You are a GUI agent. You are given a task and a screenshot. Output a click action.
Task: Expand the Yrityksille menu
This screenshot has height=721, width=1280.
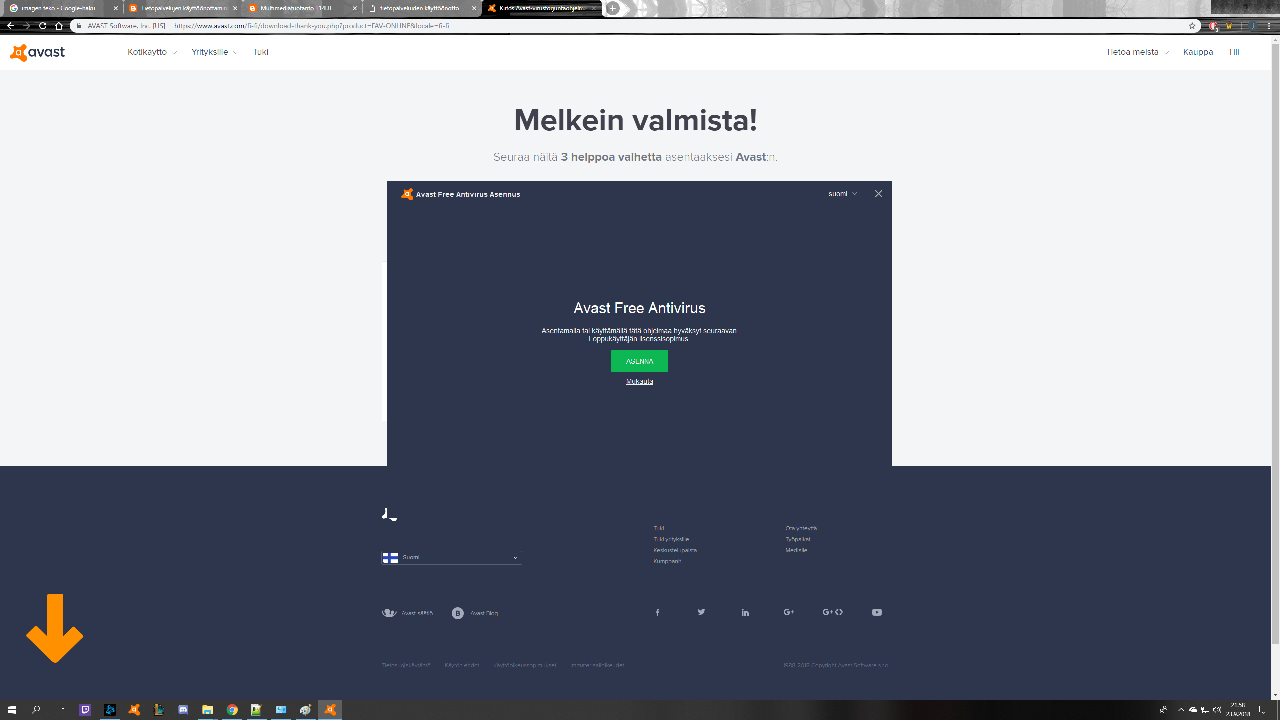(x=215, y=52)
